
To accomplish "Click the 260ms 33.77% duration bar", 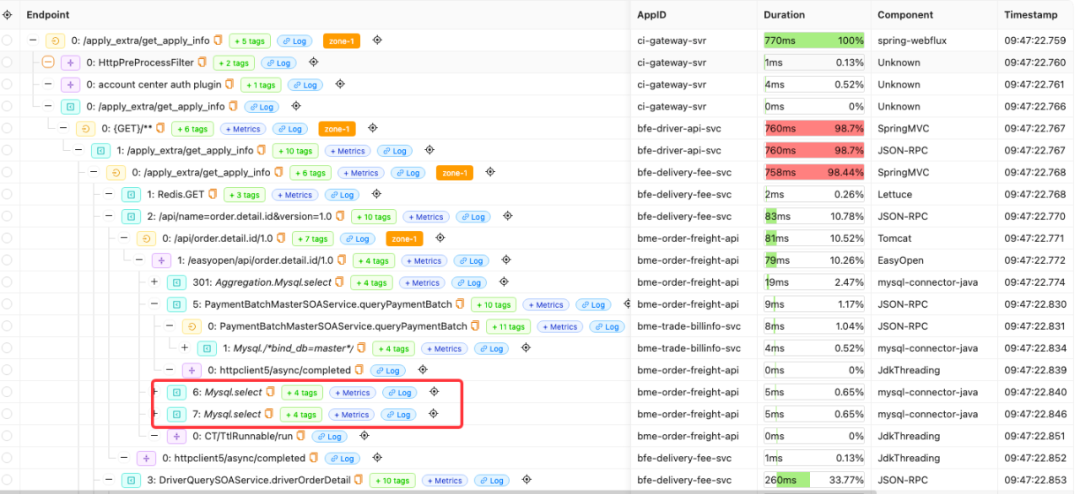I will (x=814, y=480).
